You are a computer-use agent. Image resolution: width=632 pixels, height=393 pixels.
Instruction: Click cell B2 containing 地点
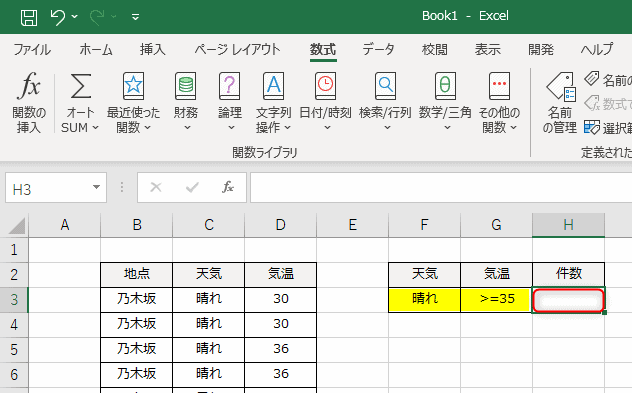pos(137,274)
